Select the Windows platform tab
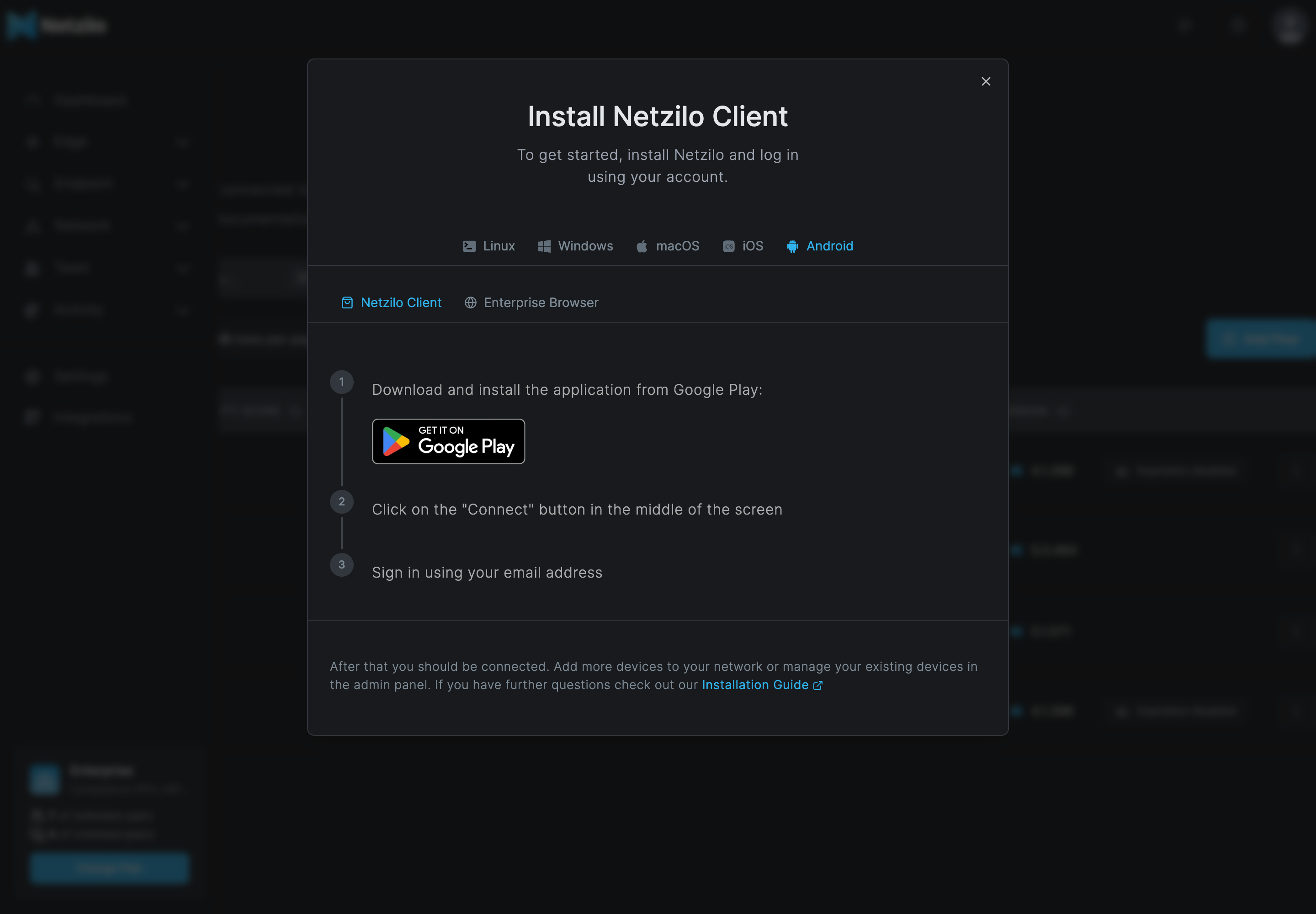Image resolution: width=1316 pixels, height=914 pixels. point(576,246)
